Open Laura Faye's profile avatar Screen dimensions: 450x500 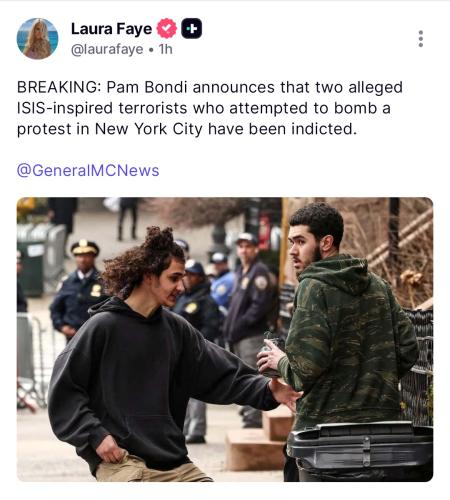coord(37,39)
